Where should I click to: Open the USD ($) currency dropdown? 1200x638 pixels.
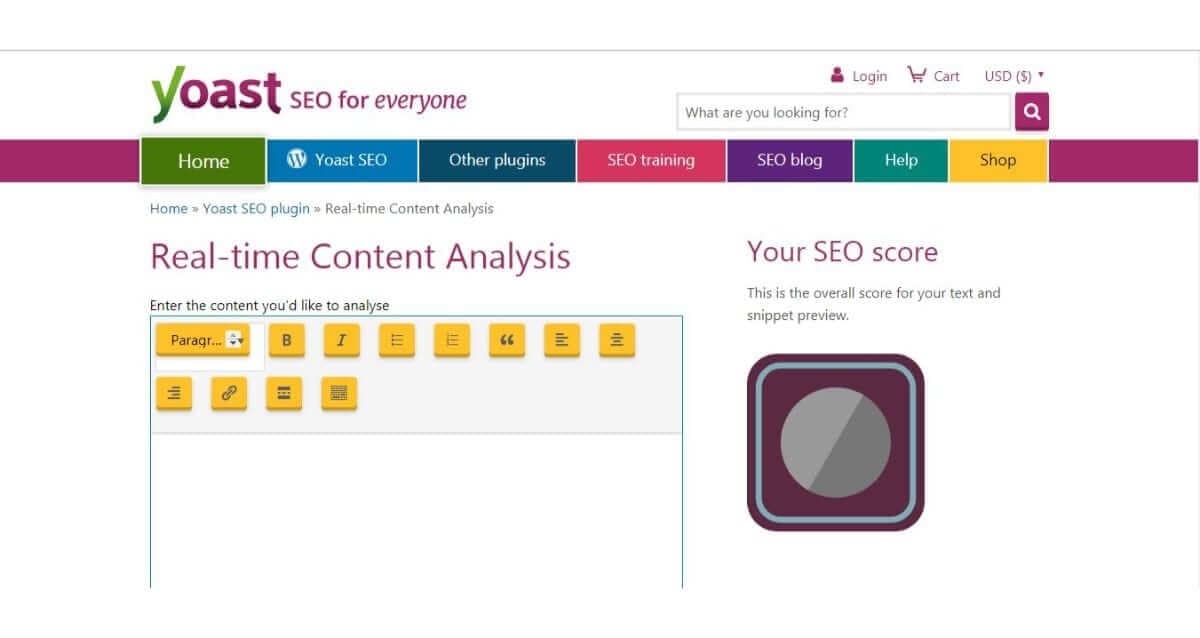pos(1014,75)
